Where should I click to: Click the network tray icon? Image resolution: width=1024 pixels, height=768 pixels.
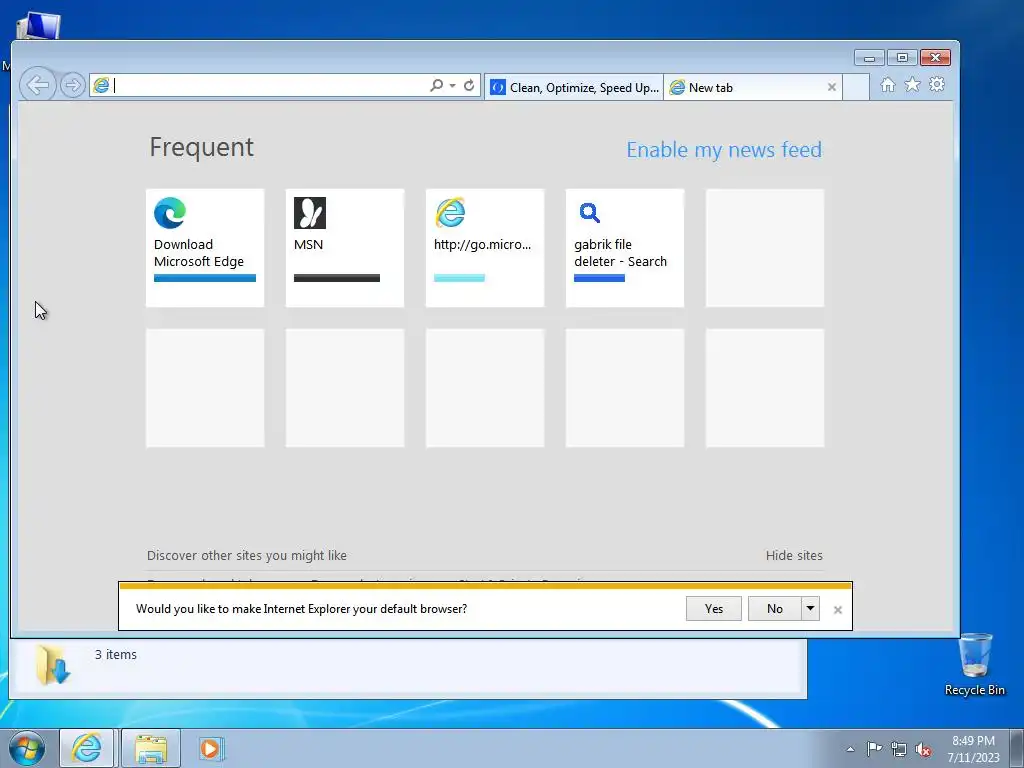pyautogui.click(x=899, y=749)
